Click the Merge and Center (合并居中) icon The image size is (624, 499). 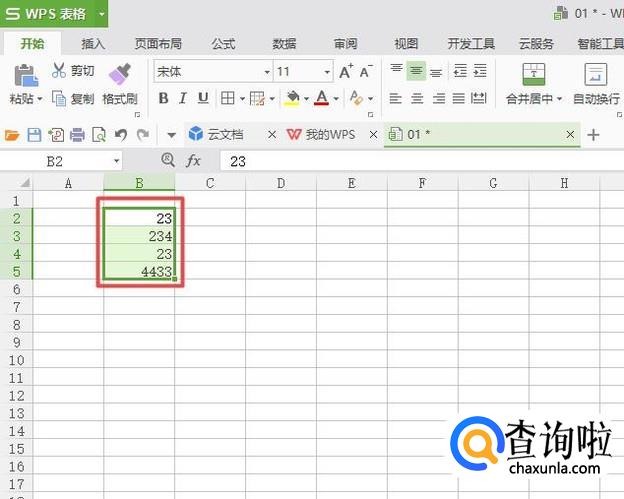534,74
